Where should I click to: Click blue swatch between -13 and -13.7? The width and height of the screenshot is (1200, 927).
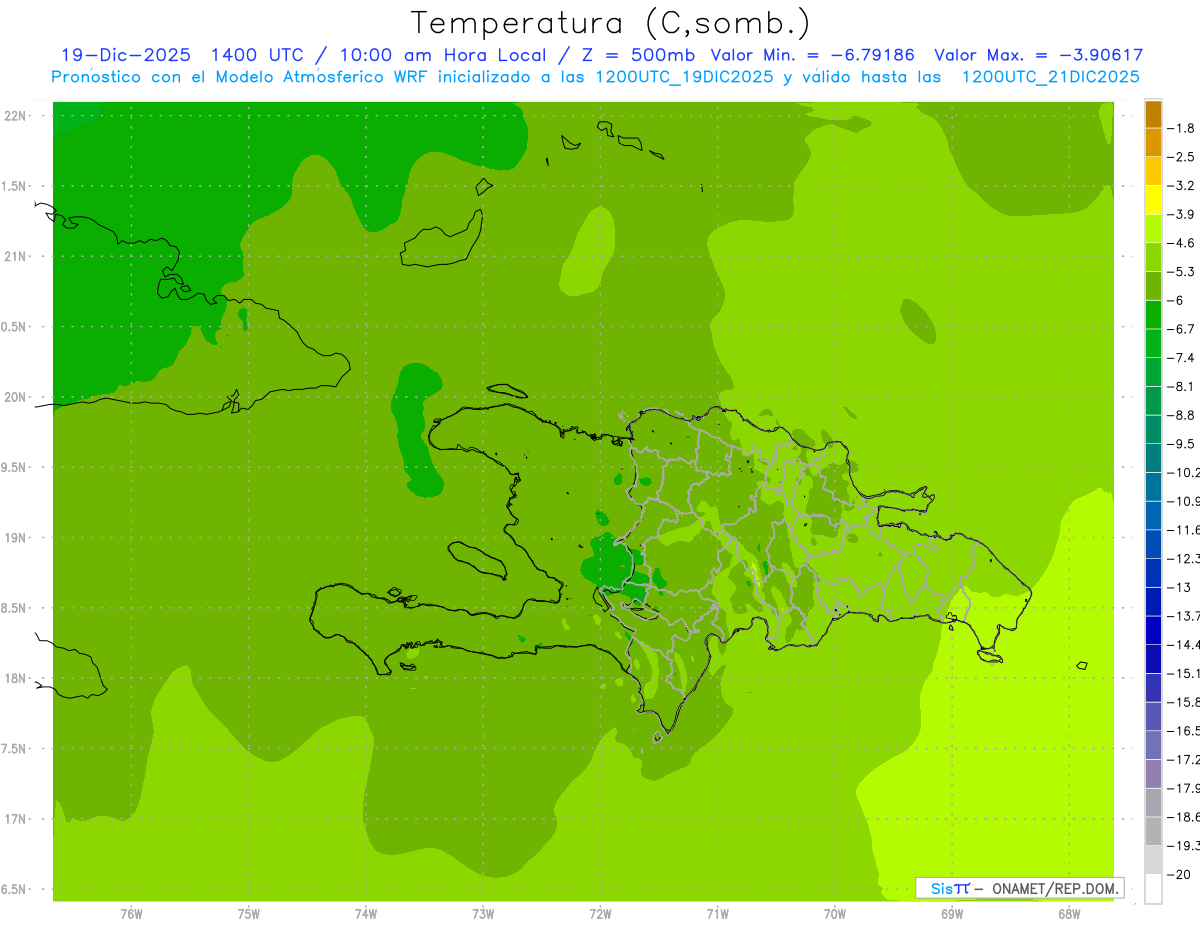1153,602
